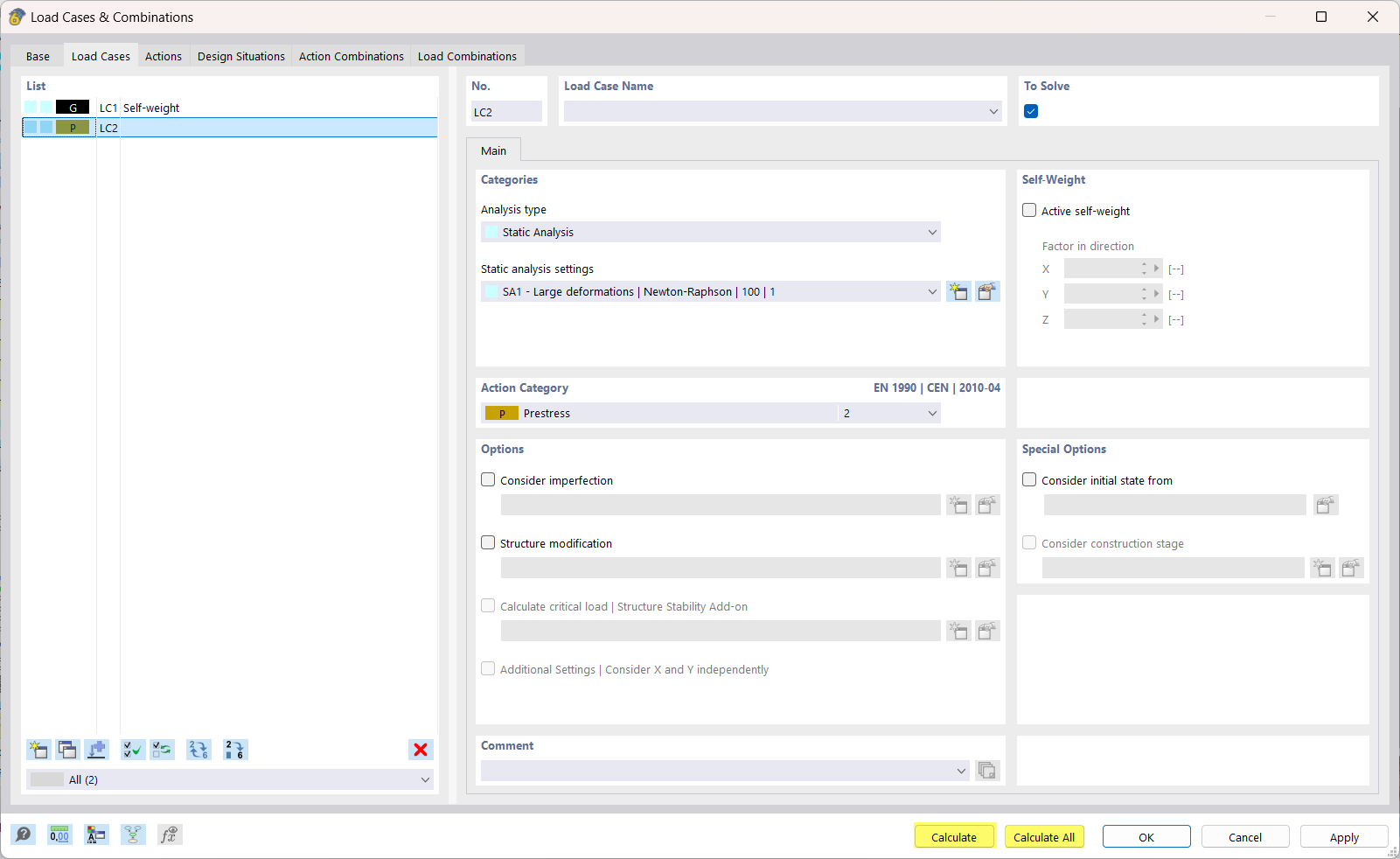Create a new load case

[x=38, y=750]
